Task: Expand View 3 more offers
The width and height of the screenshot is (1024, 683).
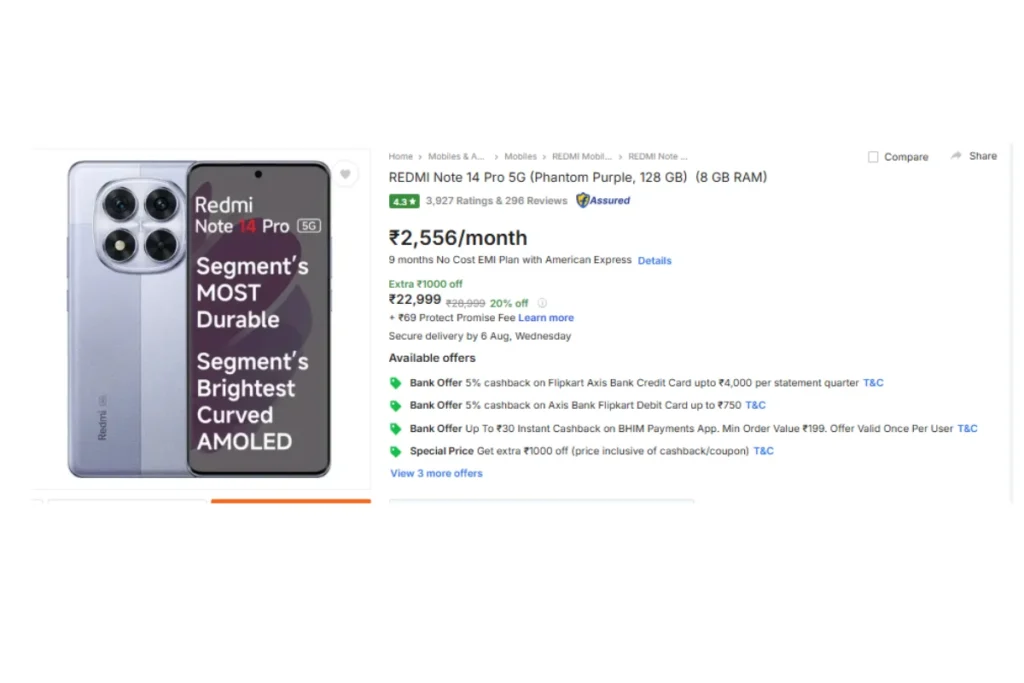Action: [x=436, y=473]
